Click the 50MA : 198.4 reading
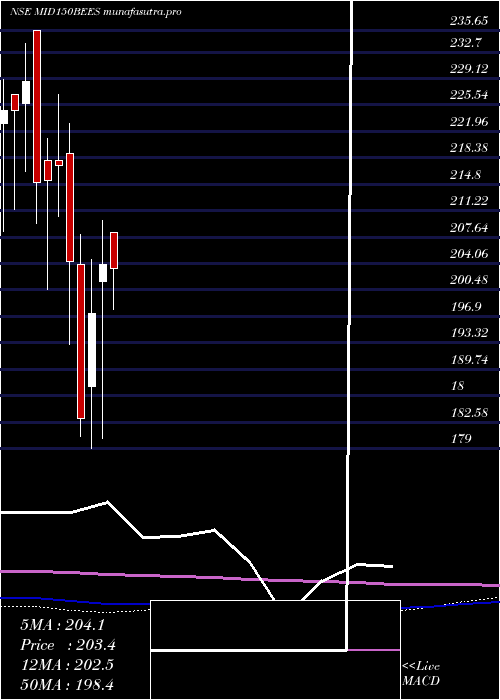The image size is (500, 700). point(66,685)
